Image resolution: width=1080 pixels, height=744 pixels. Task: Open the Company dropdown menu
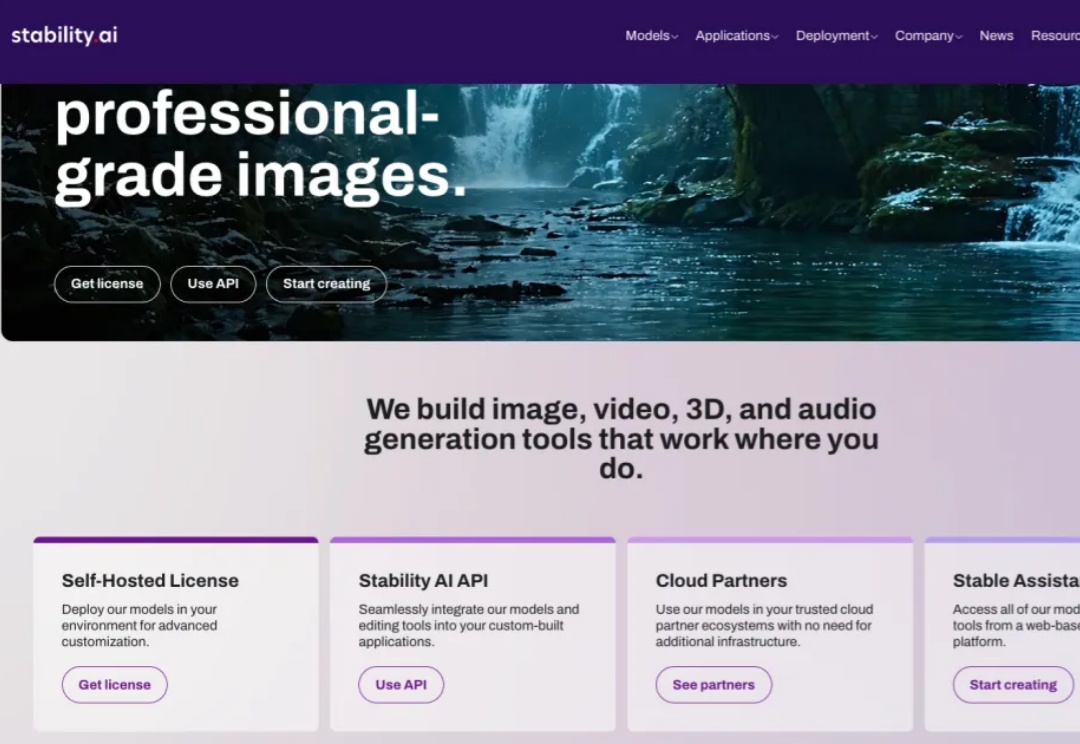[x=928, y=36]
